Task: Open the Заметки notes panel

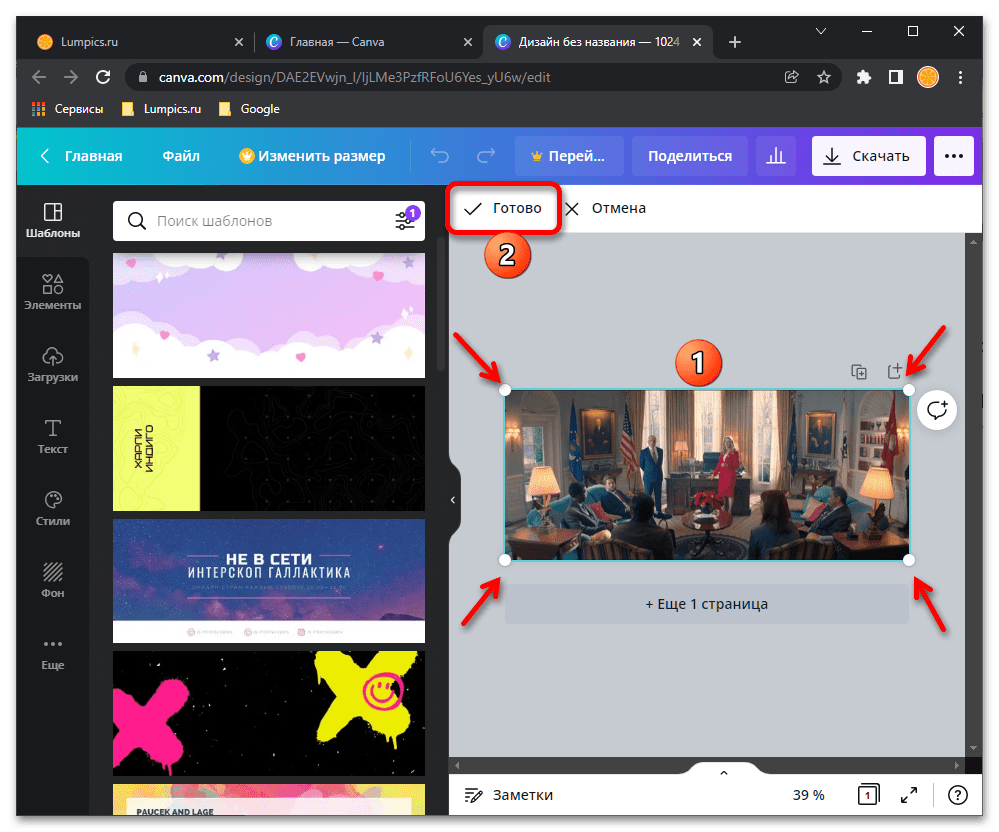Action: click(x=509, y=794)
